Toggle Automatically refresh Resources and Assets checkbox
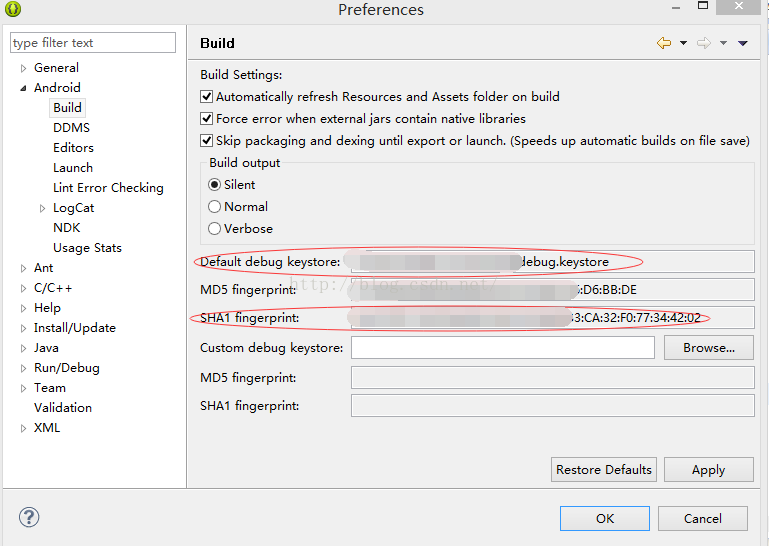 206,97
